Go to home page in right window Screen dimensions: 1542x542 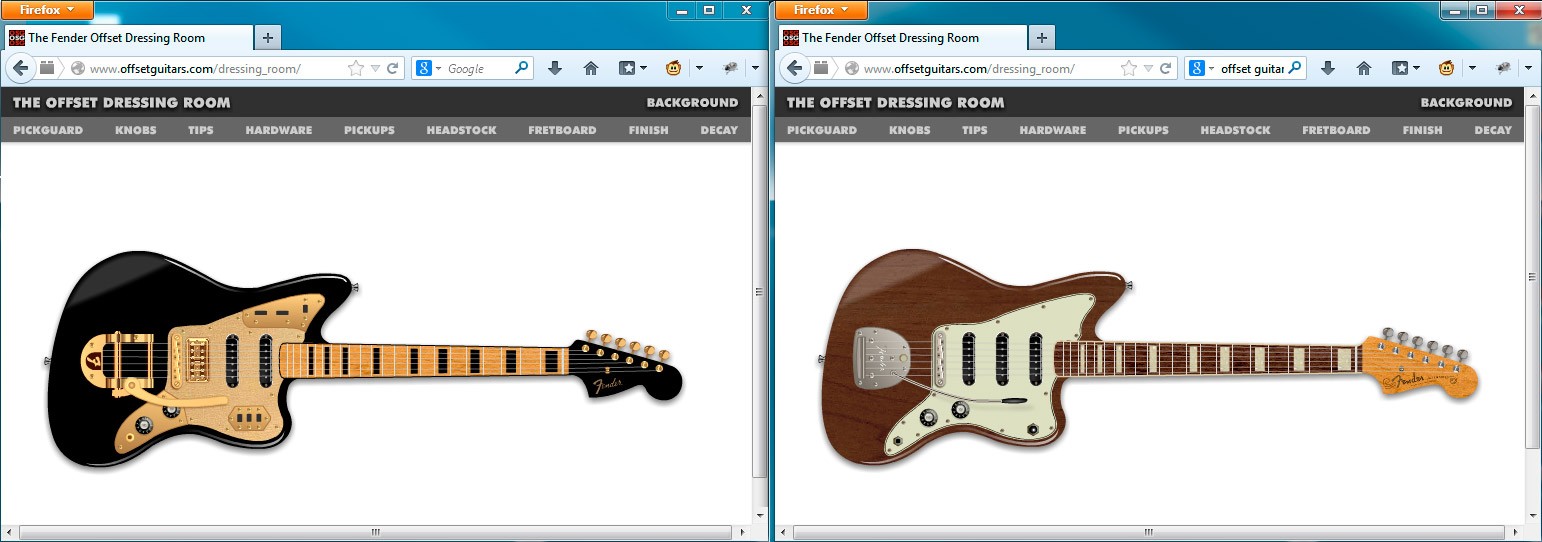tap(1364, 68)
